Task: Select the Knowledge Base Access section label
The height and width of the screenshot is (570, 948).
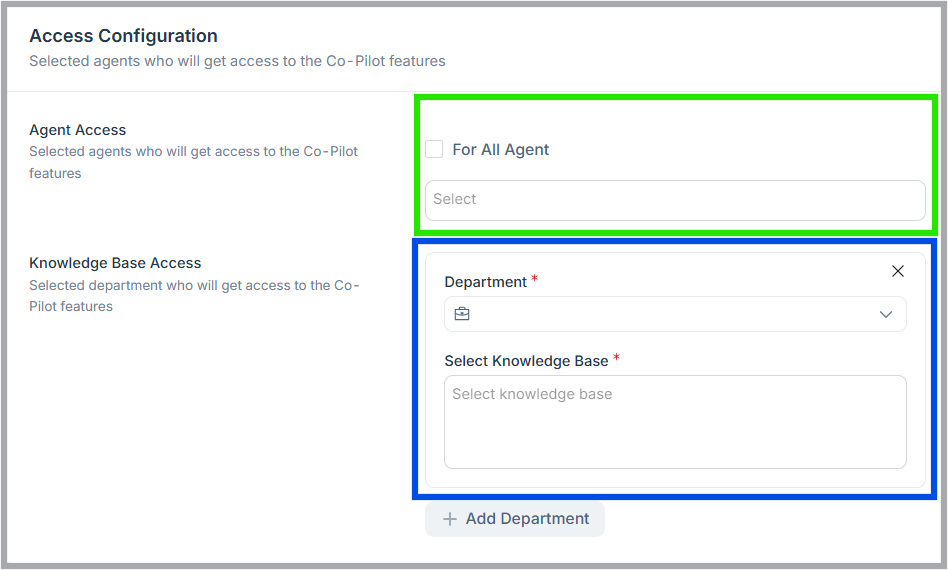Action: pos(115,263)
